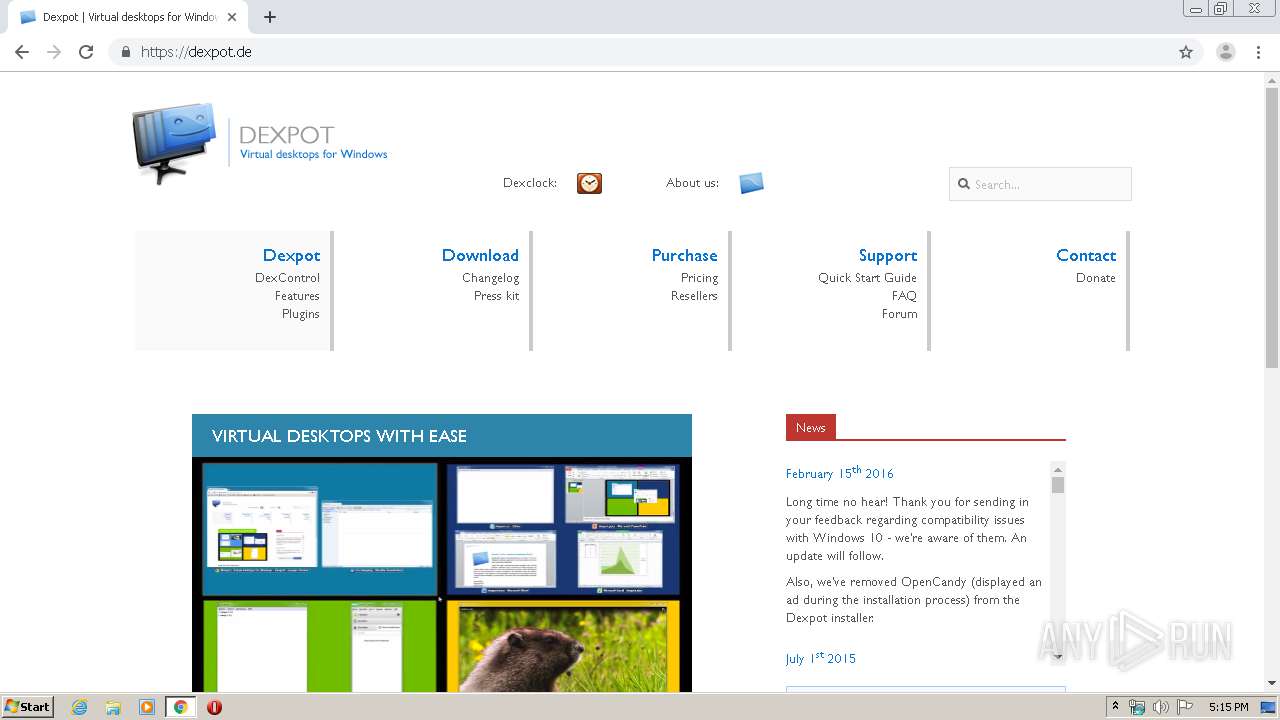This screenshot has width=1280, height=720.
Task: Open Internet Explorer from taskbar
Action: coord(80,707)
